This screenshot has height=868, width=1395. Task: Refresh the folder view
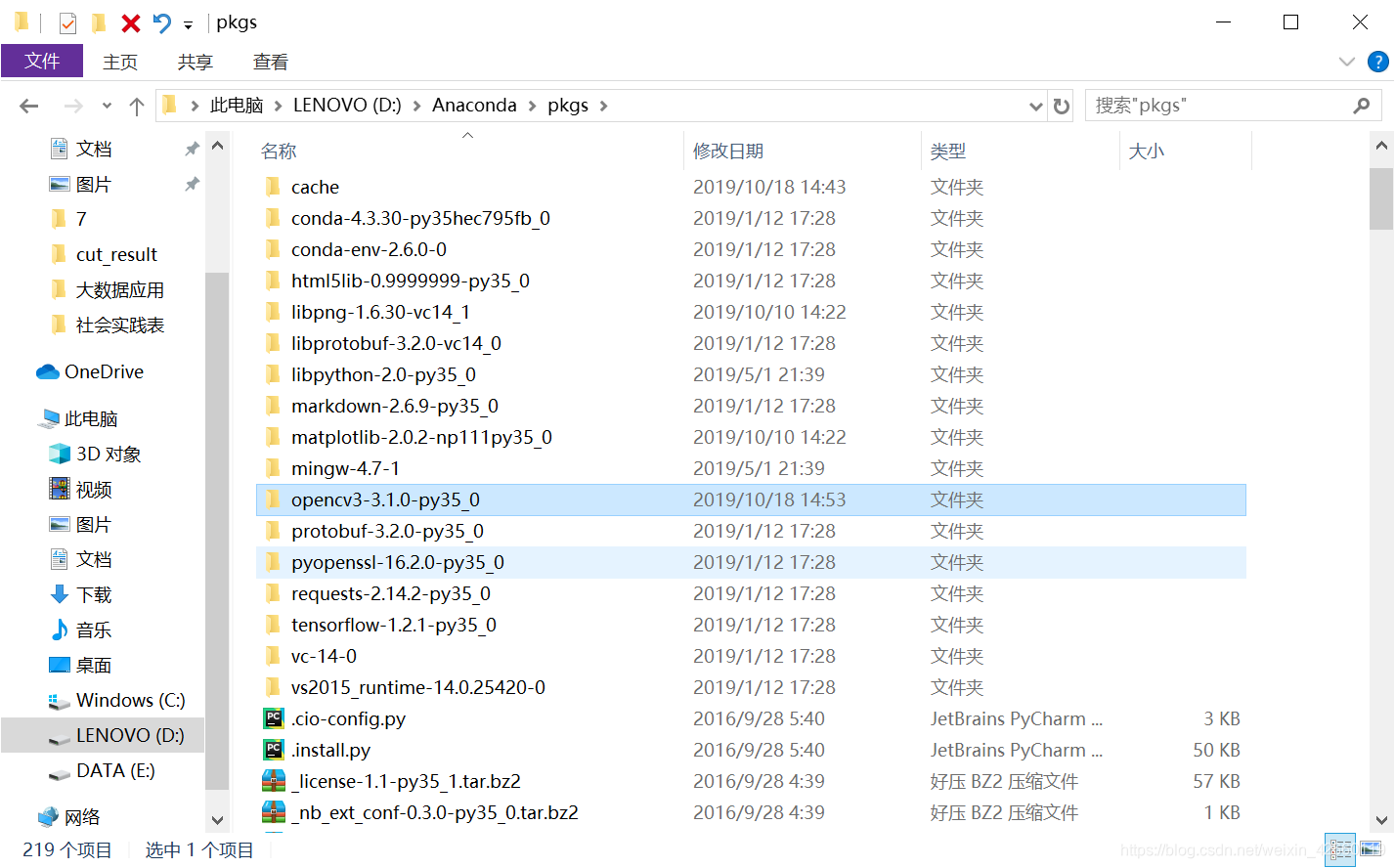click(x=1062, y=106)
